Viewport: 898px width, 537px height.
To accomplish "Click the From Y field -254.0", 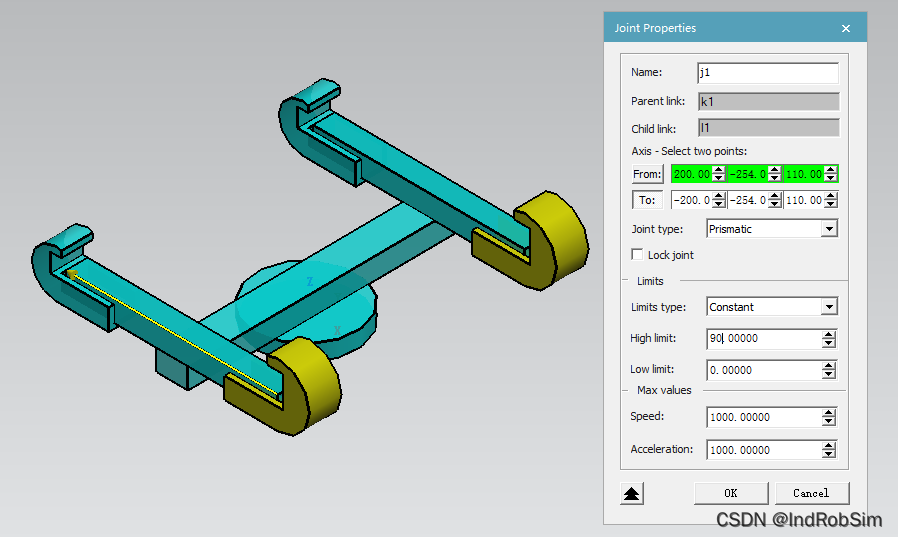I will [x=748, y=173].
